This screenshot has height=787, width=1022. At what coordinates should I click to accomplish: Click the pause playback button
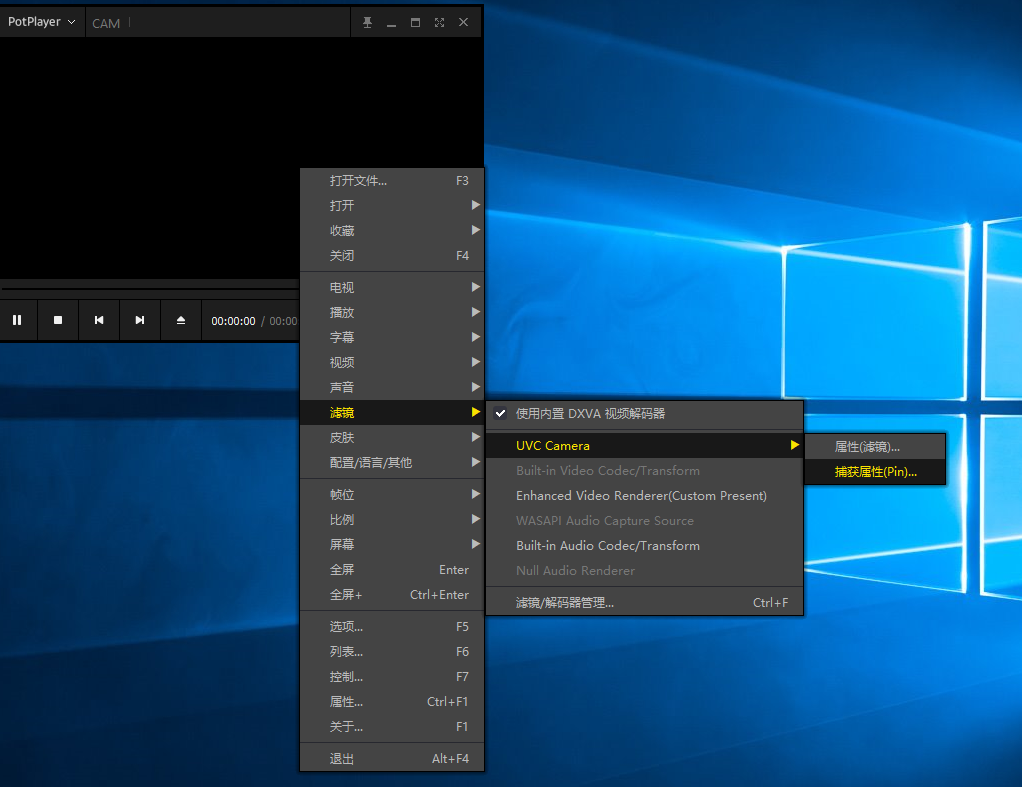[x=17, y=320]
